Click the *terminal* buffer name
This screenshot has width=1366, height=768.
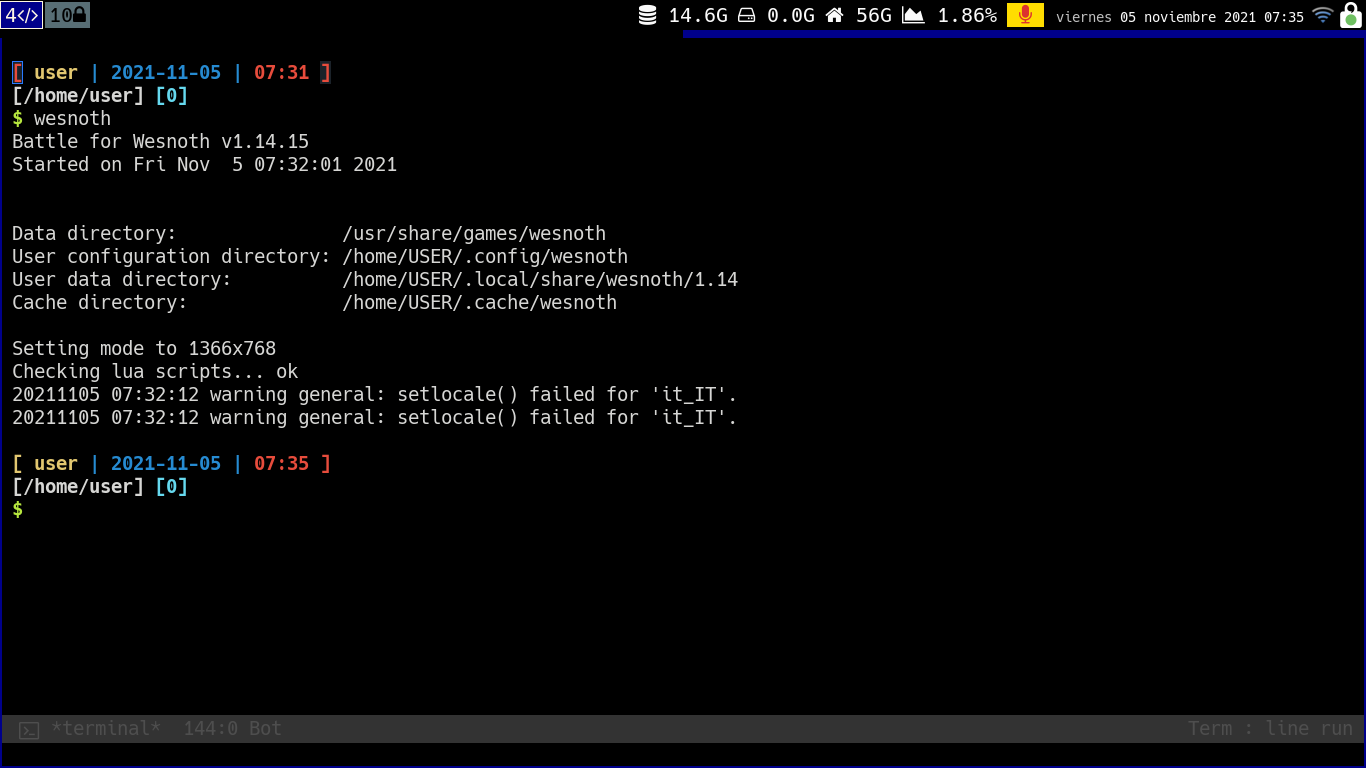tap(105, 729)
